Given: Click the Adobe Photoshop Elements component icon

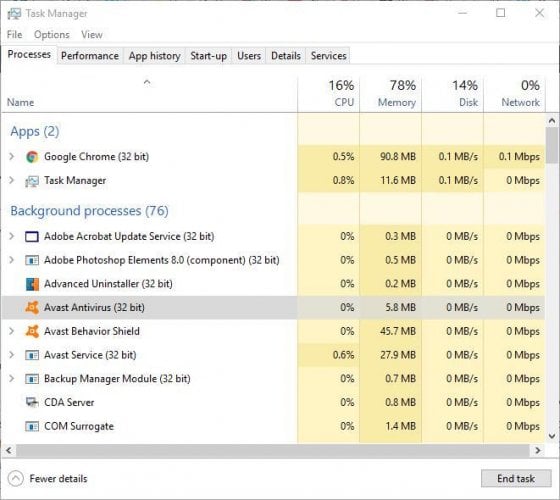Looking at the screenshot, I should click(32, 260).
